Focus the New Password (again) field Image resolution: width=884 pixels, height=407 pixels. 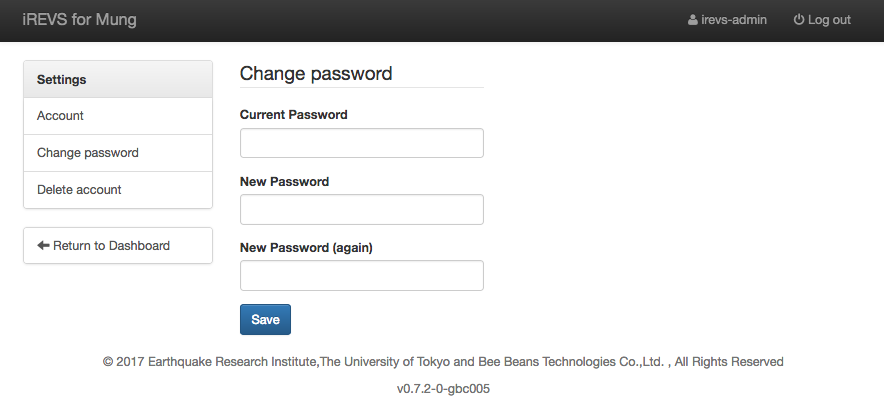[362, 275]
